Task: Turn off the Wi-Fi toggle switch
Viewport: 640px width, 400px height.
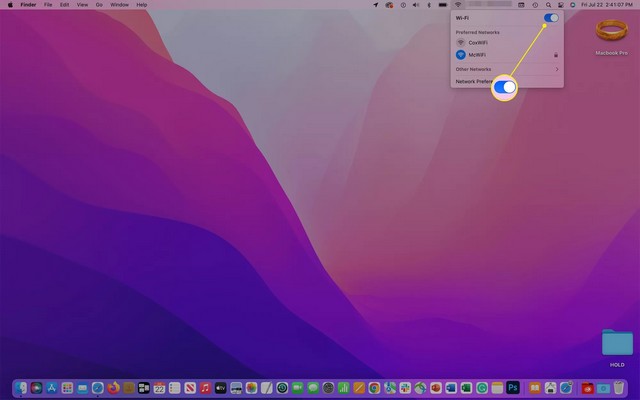Action: 550,18
